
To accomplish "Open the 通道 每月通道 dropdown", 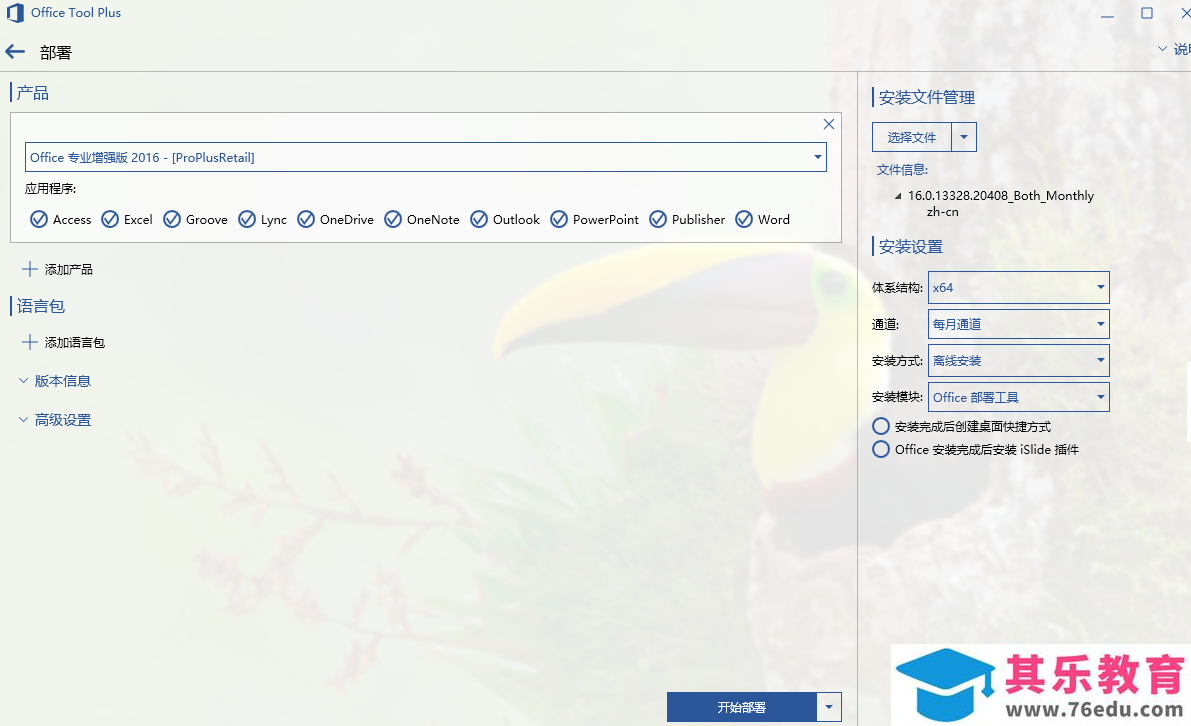I will (x=1019, y=324).
